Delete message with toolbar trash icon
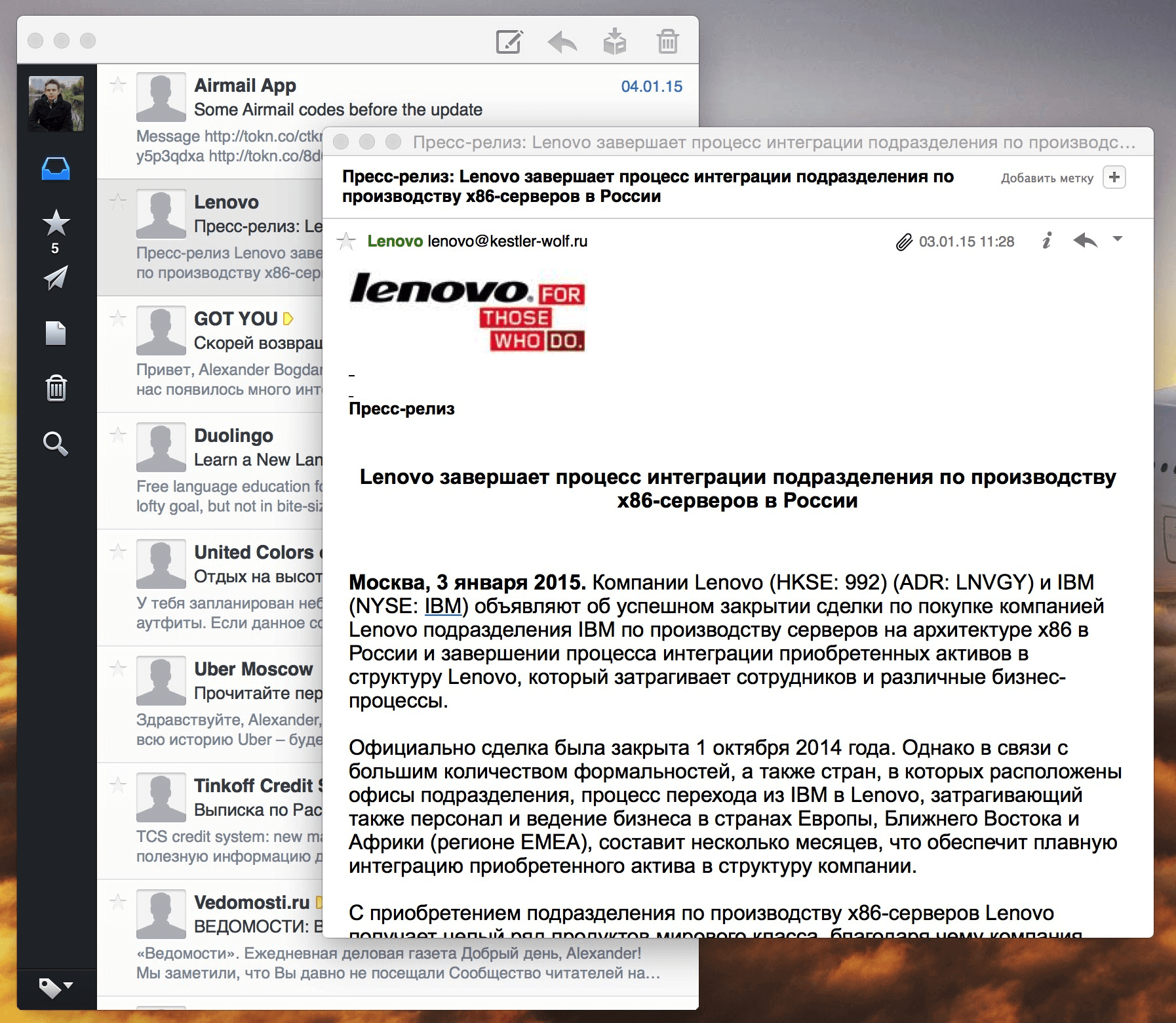This screenshot has width=1176, height=1023. coord(667,41)
